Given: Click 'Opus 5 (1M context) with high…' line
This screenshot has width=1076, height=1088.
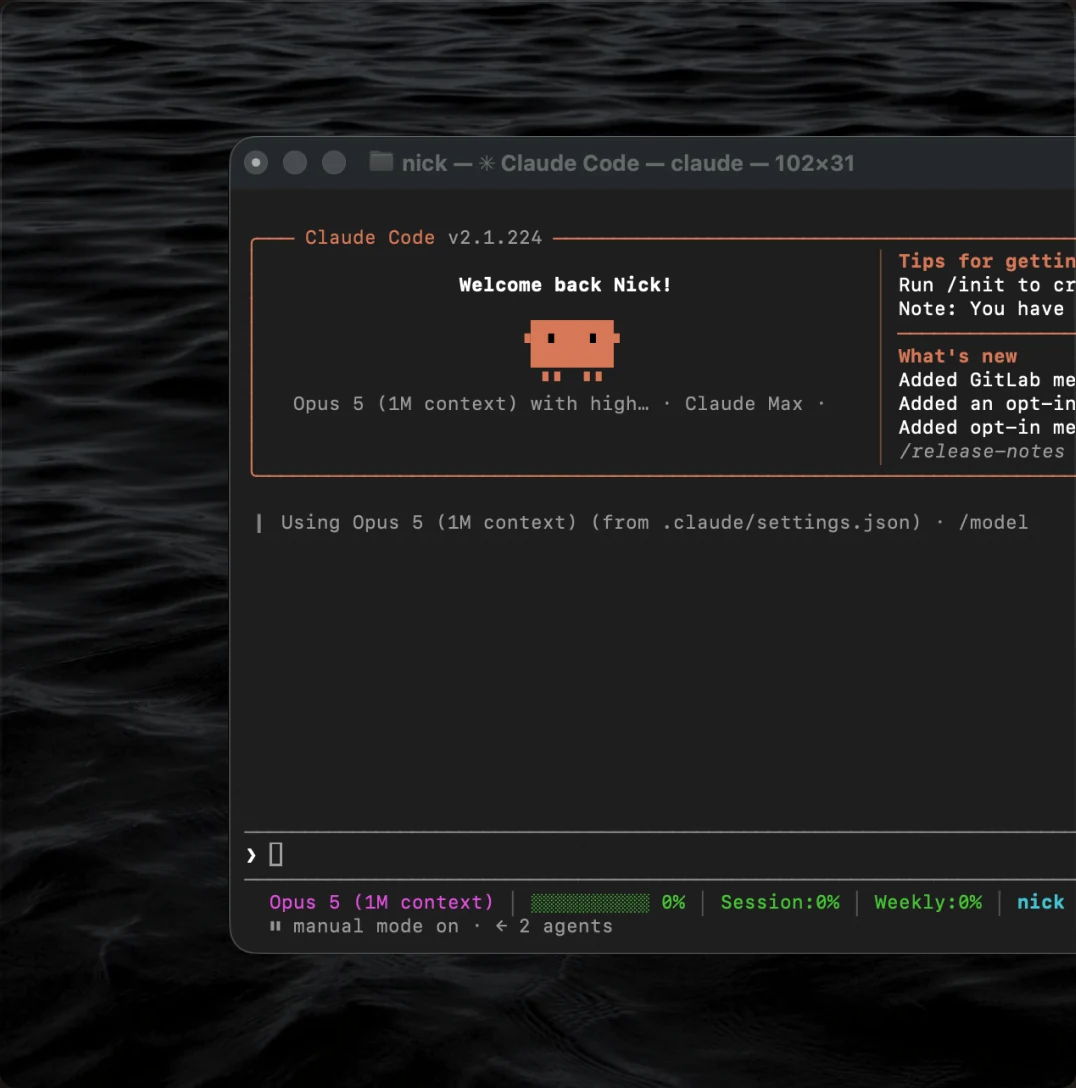Looking at the screenshot, I should [471, 404].
